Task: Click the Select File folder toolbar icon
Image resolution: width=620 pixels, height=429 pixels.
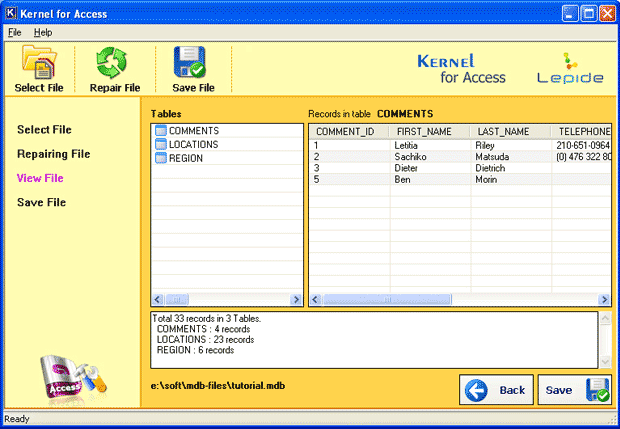Action: (x=41, y=64)
